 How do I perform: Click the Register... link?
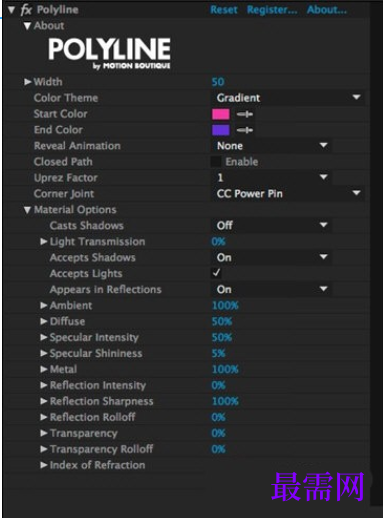(x=272, y=10)
